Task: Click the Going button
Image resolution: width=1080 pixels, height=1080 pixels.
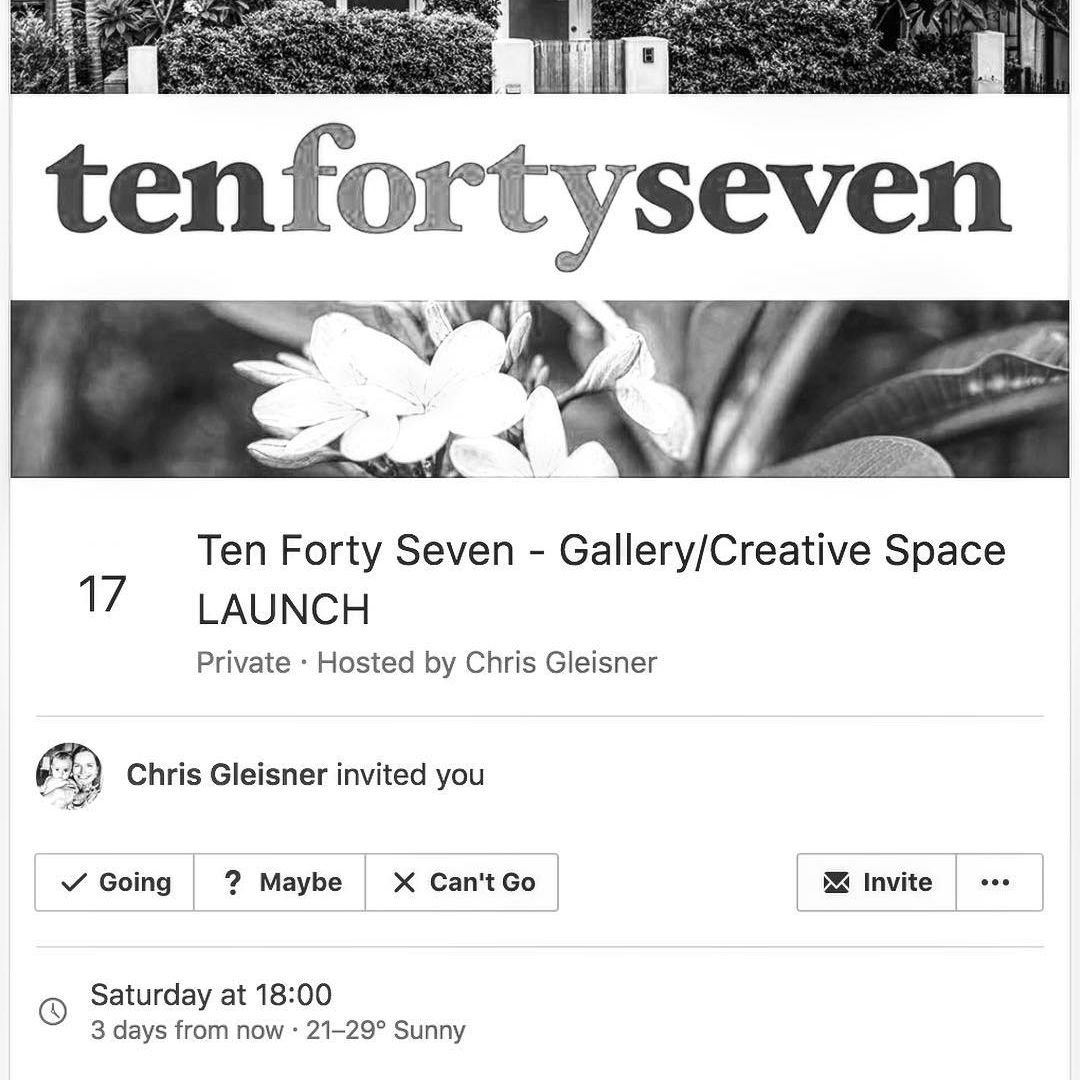Action: (x=114, y=882)
